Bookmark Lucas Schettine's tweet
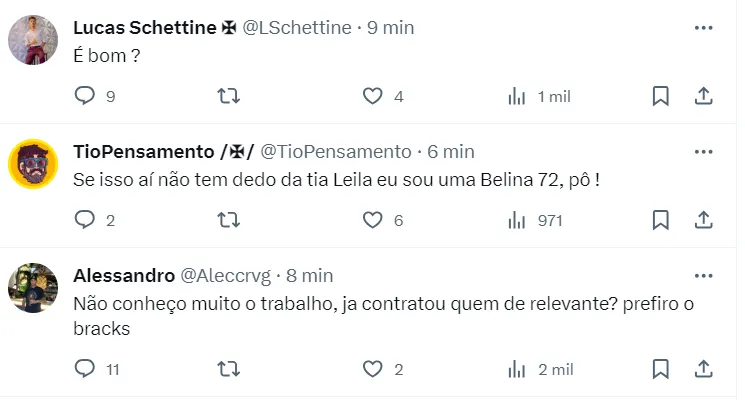 (x=660, y=96)
